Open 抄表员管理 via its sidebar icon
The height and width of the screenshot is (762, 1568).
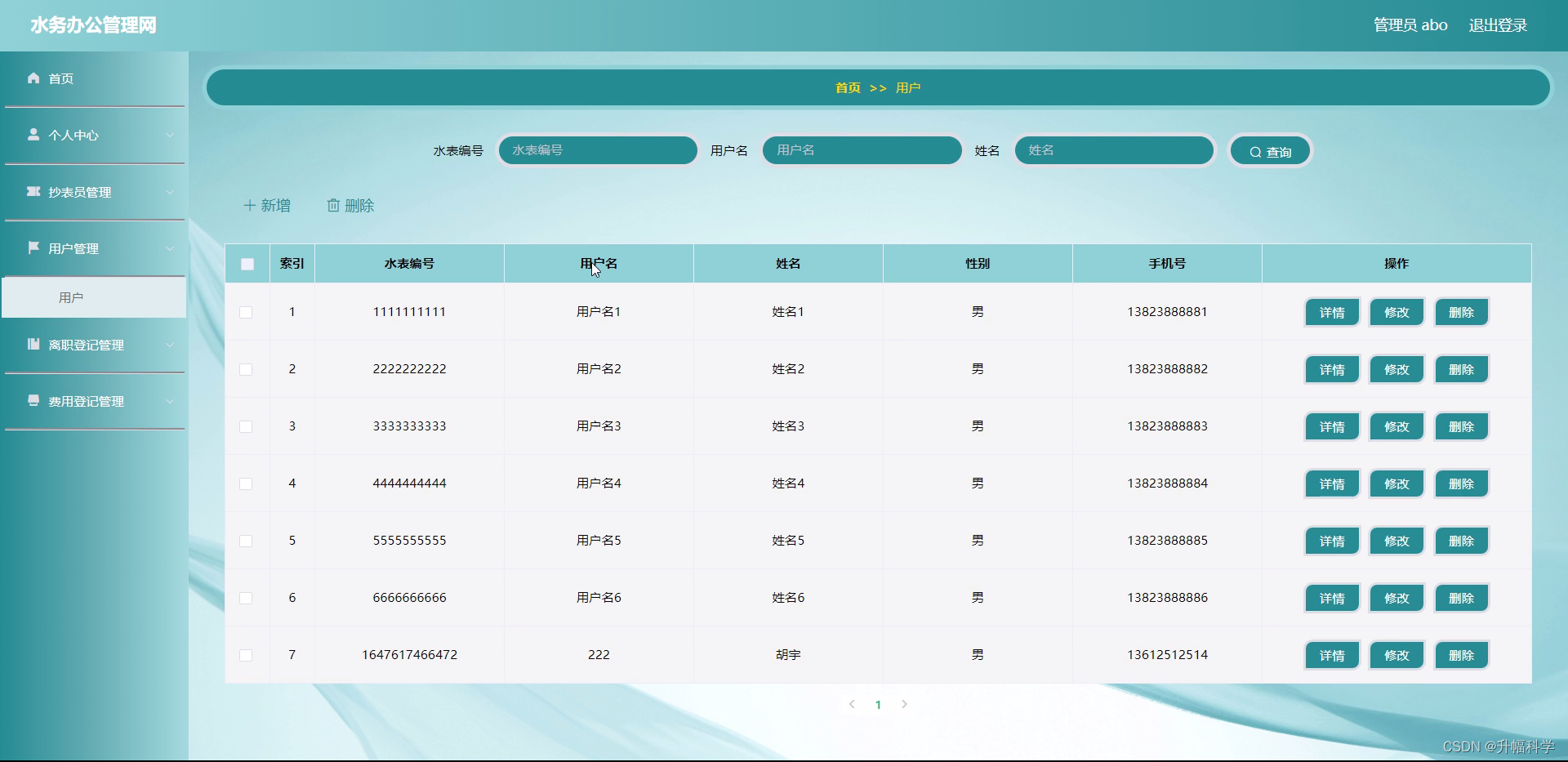(x=33, y=192)
